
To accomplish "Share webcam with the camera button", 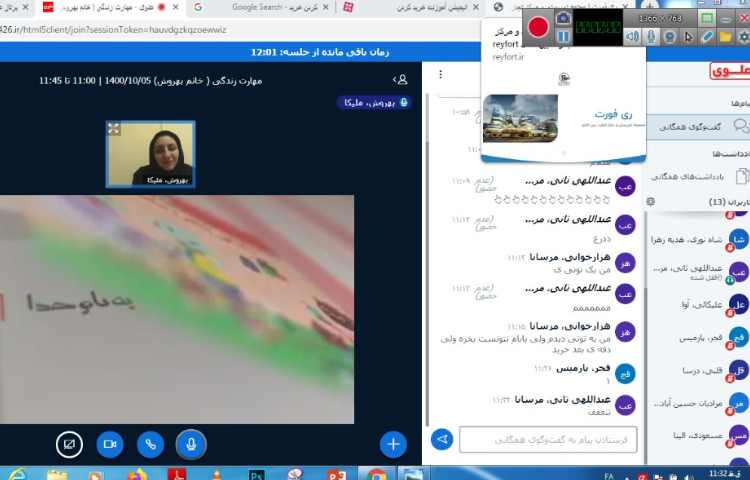I will [110, 444].
